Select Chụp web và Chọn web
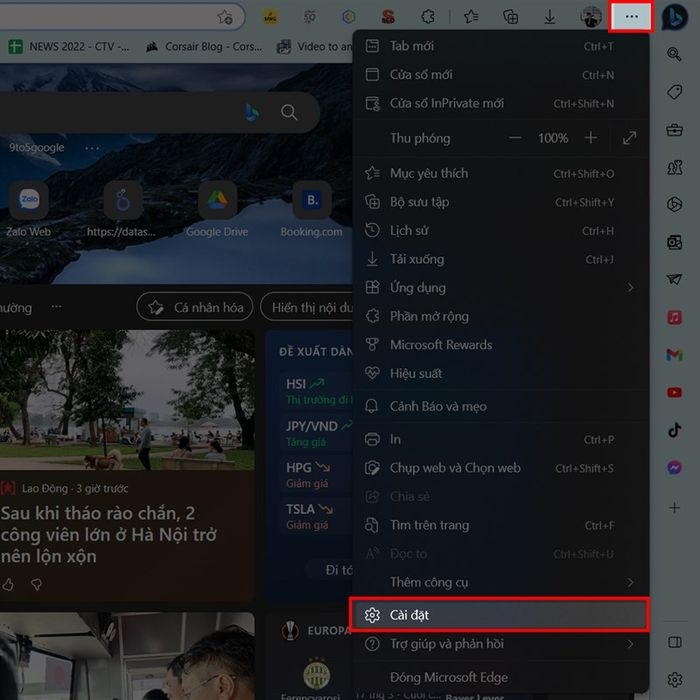Screen dimensions: 700x700 click(x=500, y=468)
